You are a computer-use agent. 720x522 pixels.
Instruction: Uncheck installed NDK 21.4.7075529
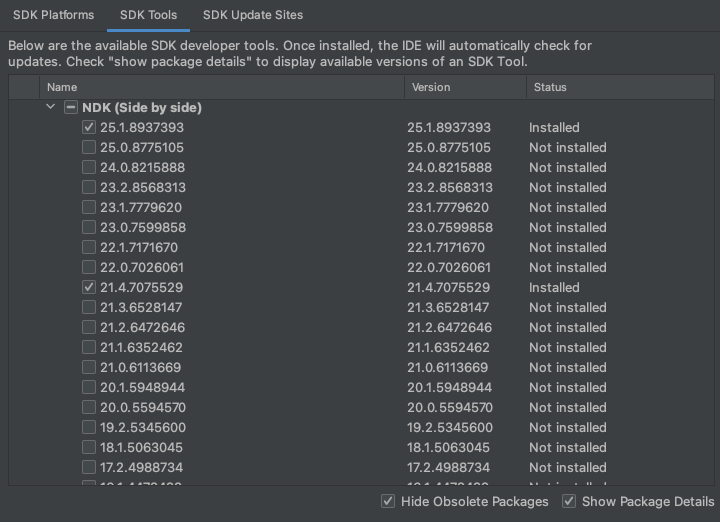[x=90, y=287]
